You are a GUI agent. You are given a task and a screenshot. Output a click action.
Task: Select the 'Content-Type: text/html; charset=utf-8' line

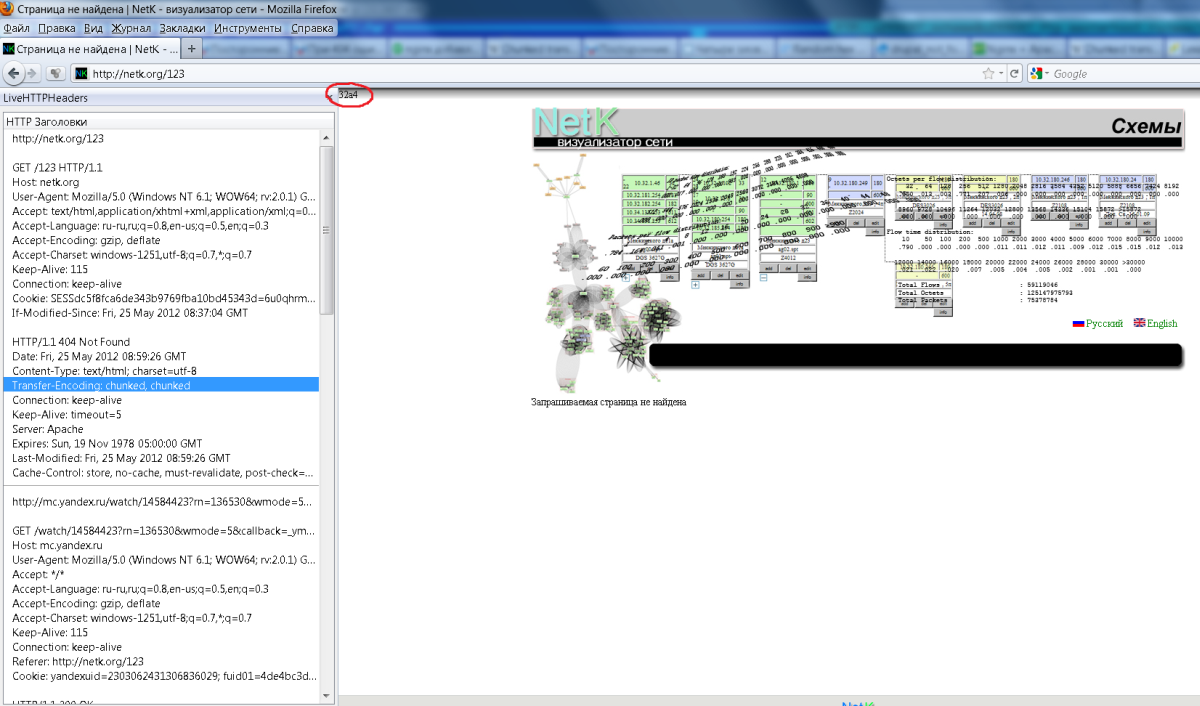(104, 371)
